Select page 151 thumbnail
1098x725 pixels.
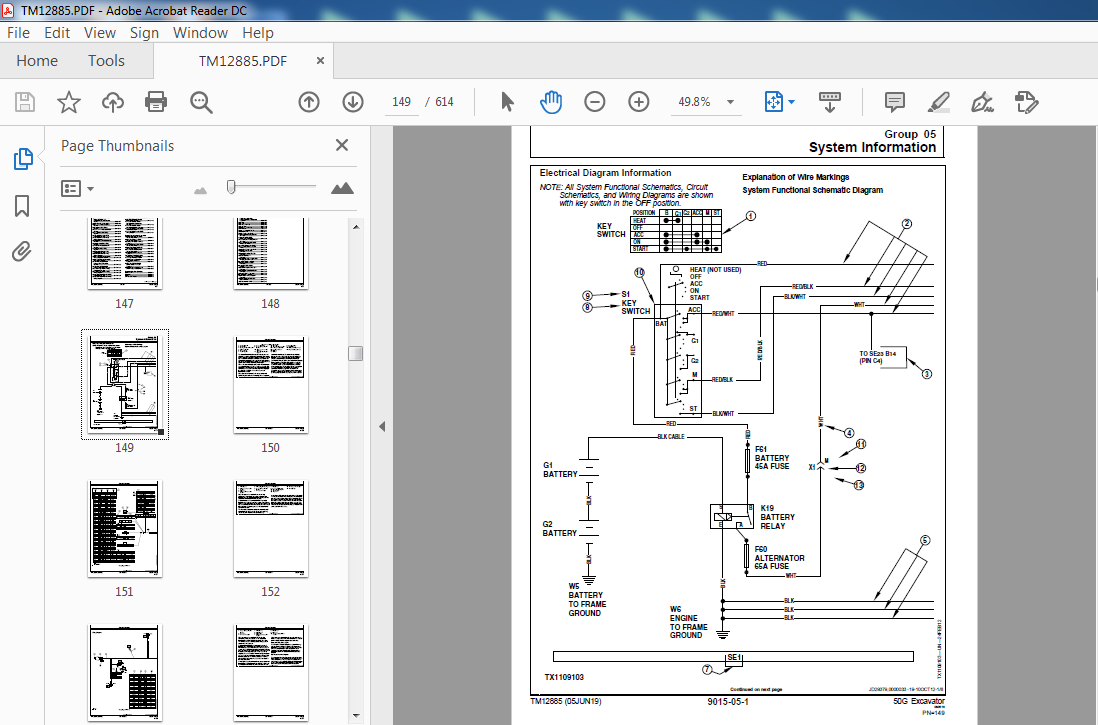click(x=125, y=529)
